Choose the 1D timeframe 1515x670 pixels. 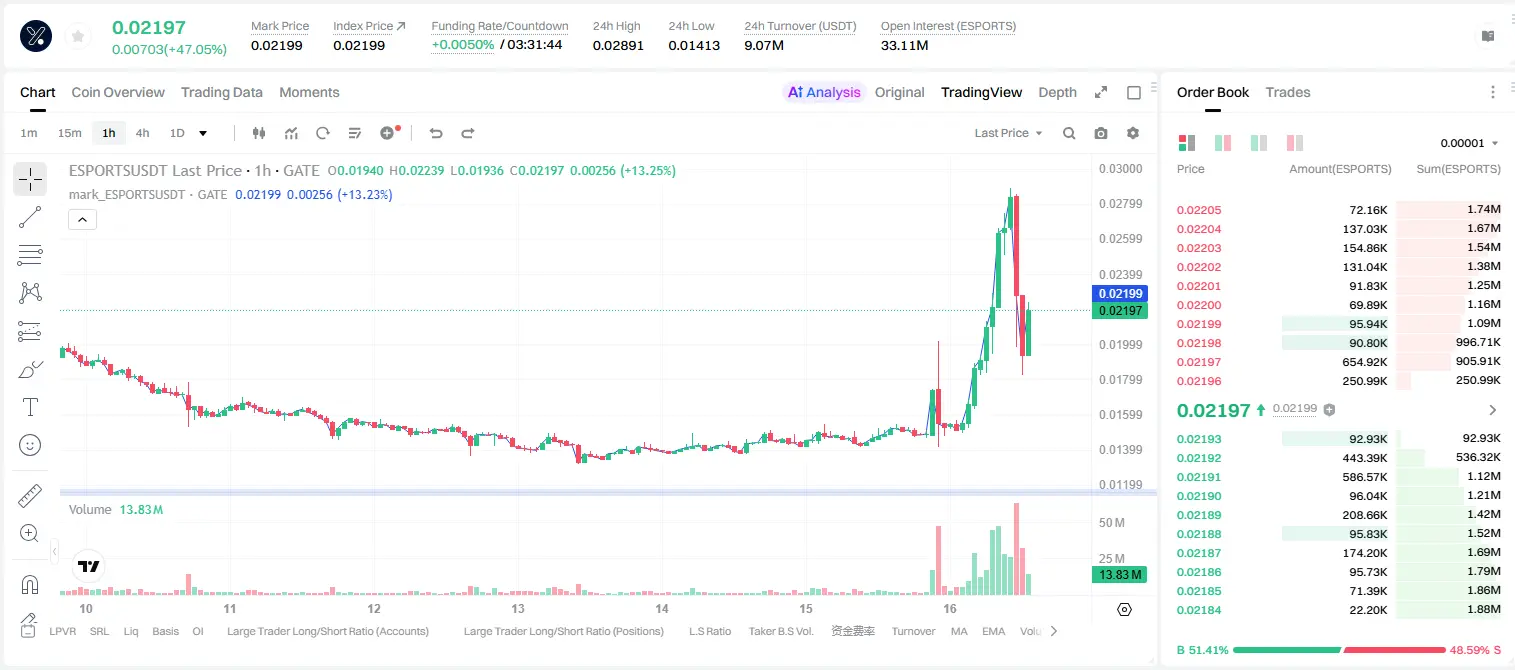[177, 133]
